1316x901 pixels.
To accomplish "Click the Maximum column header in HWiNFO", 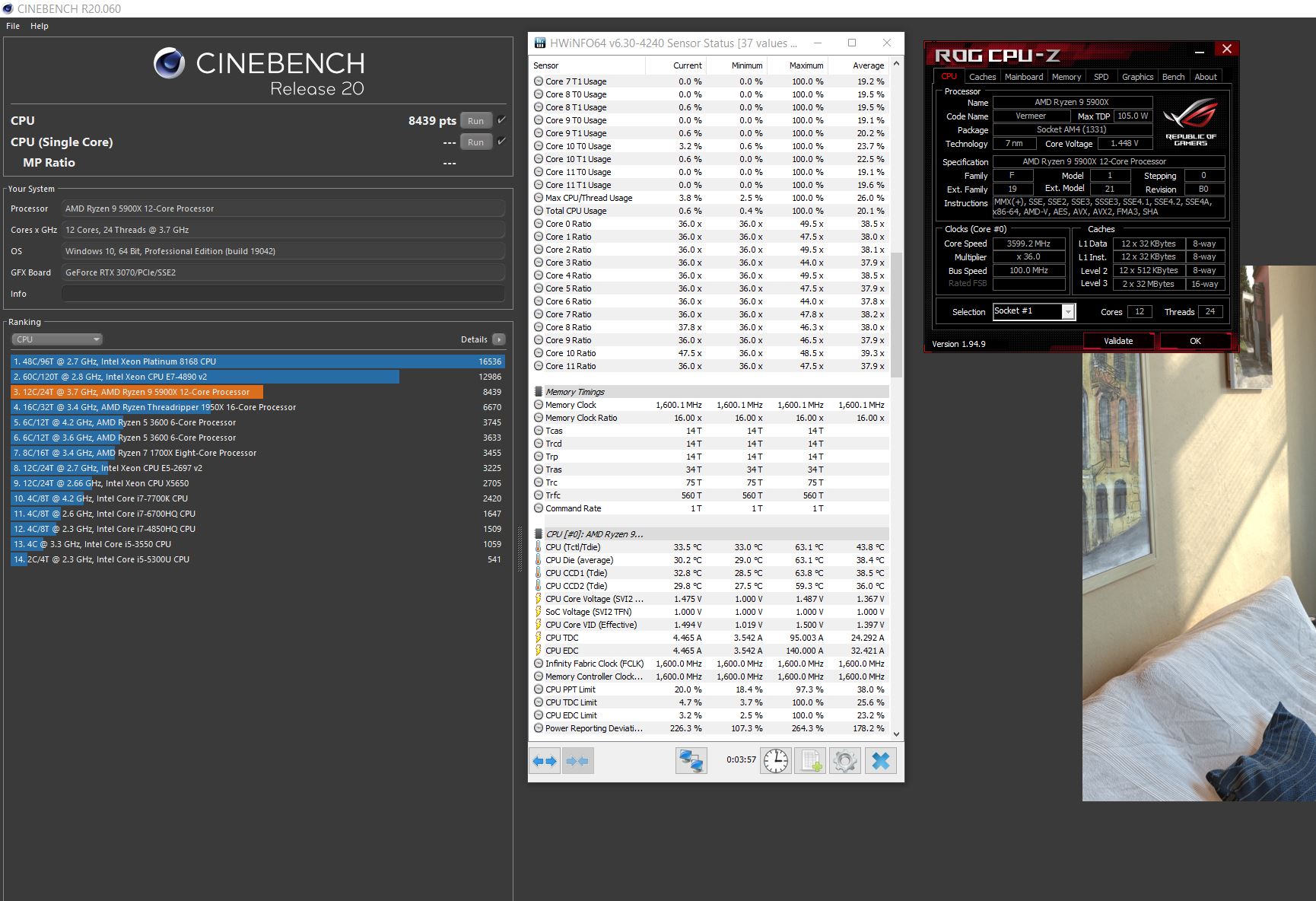I will click(797, 65).
